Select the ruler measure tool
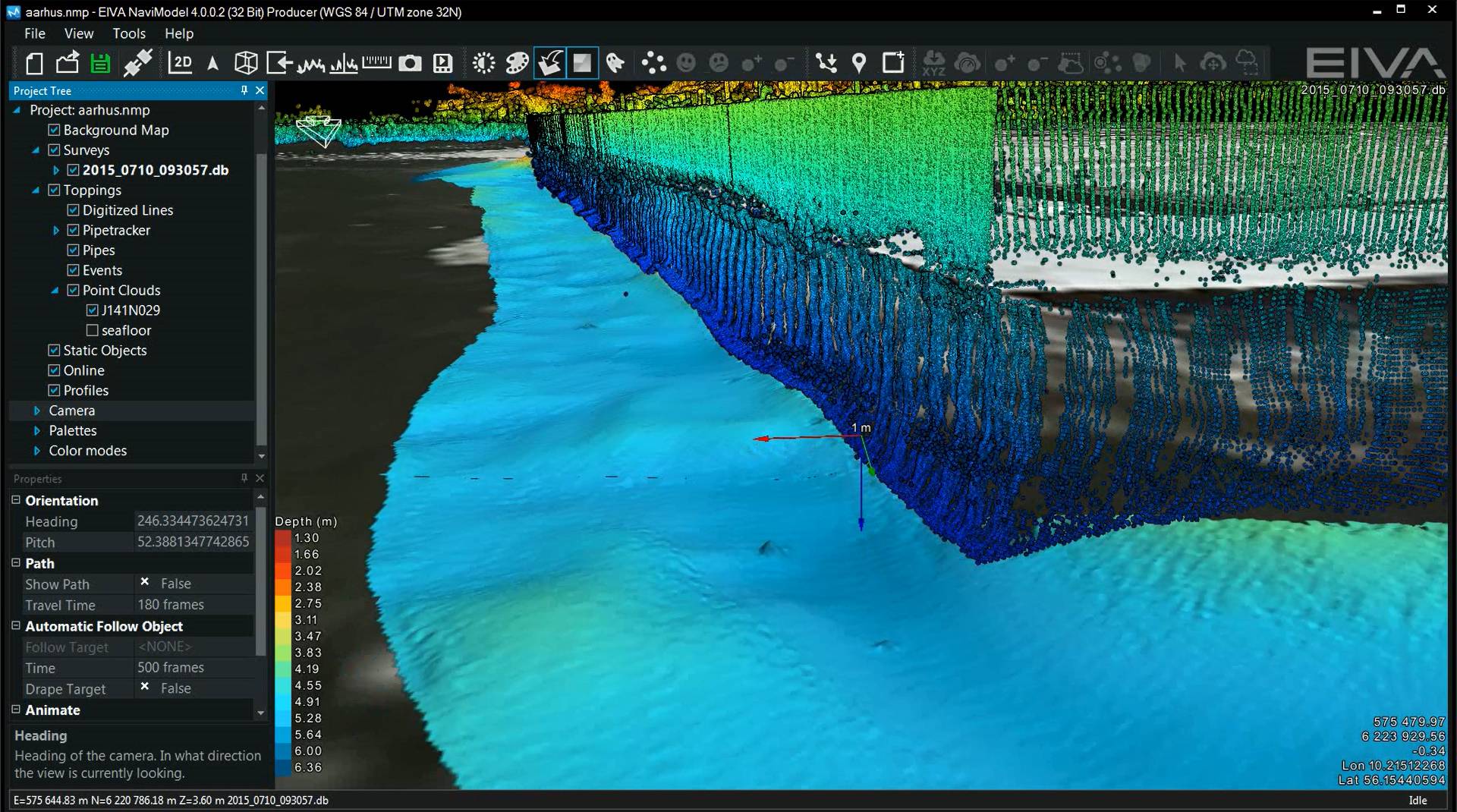 [x=376, y=63]
